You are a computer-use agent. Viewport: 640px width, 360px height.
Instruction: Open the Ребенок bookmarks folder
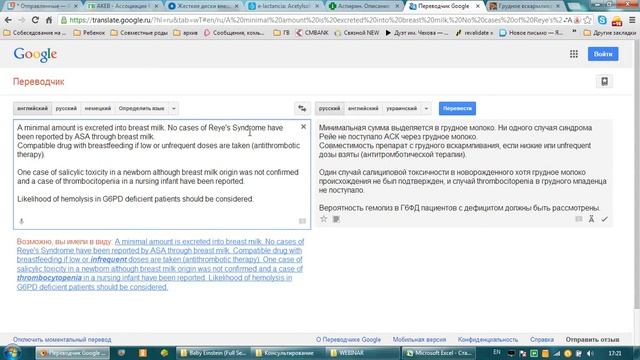pyautogui.click(x=89, y=33)
